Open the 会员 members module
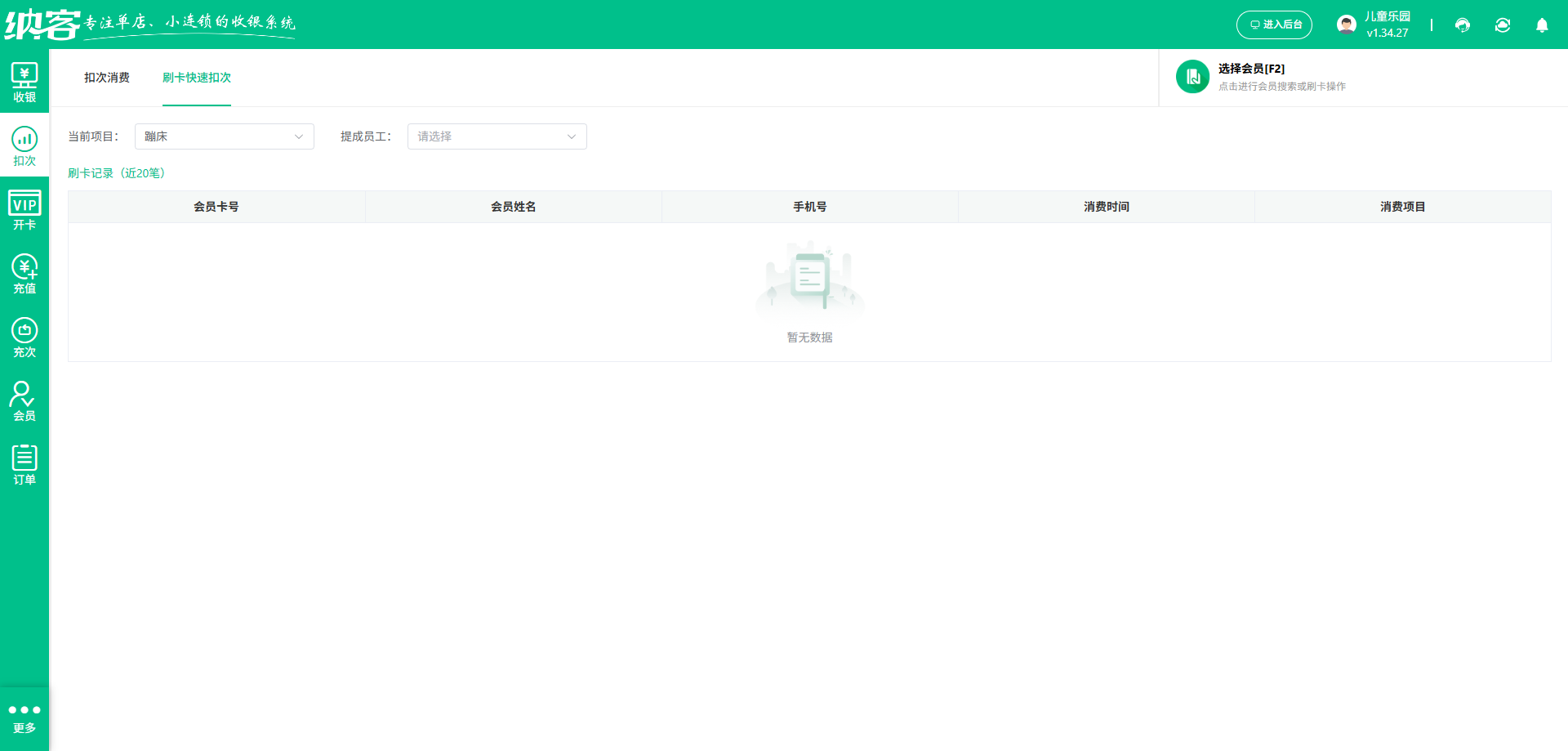This screenshot has width=1568, height=751. point(24,400)
